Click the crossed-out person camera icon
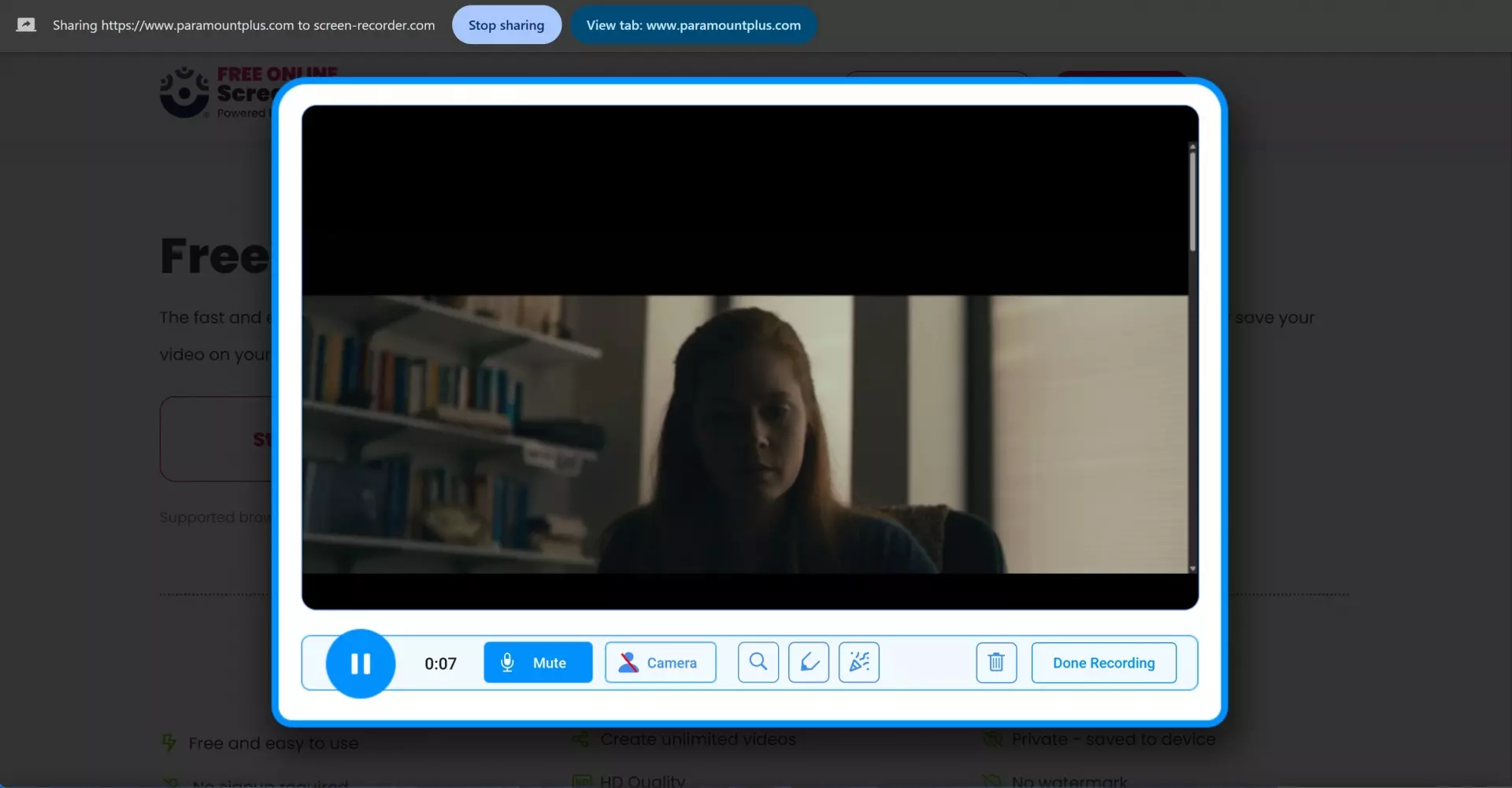Image resolution: width=1512 pixels, height=788 pixels. pyautogui.click(x=628, y=663)
